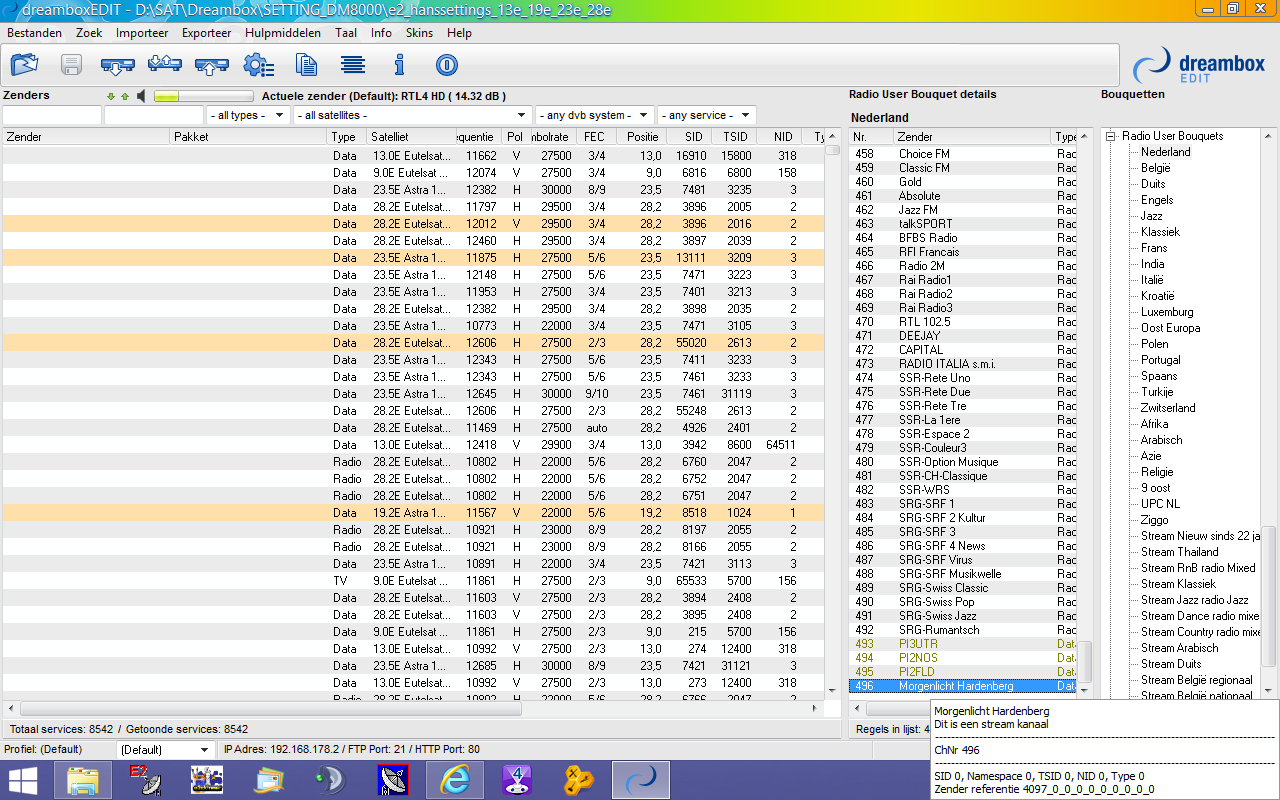Viewport: 1280px width, 800px height.
Task: Open the E2 satellite dish taskbar app
Action: click(145, 780)
